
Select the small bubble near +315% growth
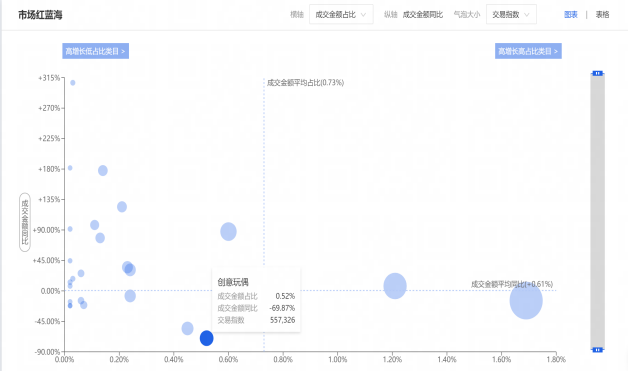72,83
